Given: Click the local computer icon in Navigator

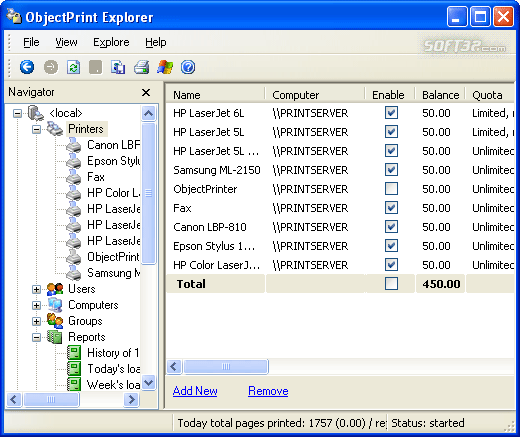Looking at the screenshot, I should tap(36, 113).
